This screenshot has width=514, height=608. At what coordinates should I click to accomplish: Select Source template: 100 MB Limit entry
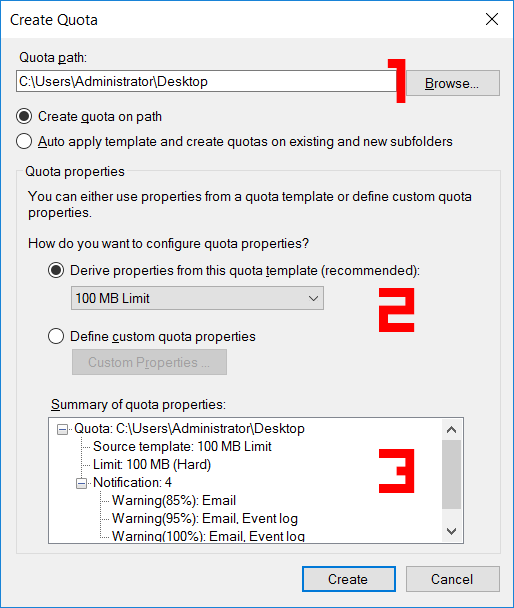tap(182, 446)
